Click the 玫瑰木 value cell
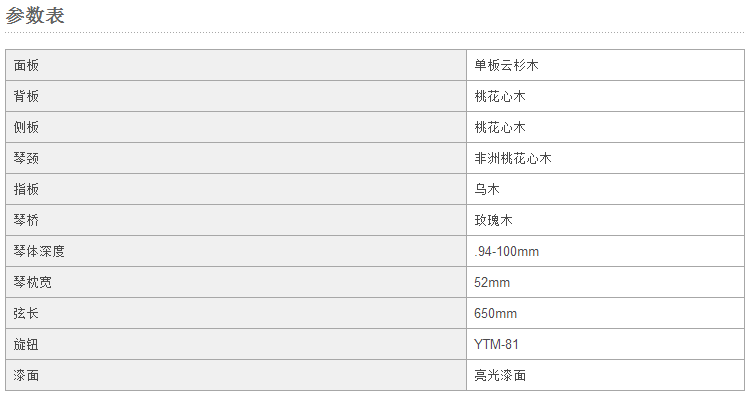Viewport: 750px width, 396px height. pos(605,220)
